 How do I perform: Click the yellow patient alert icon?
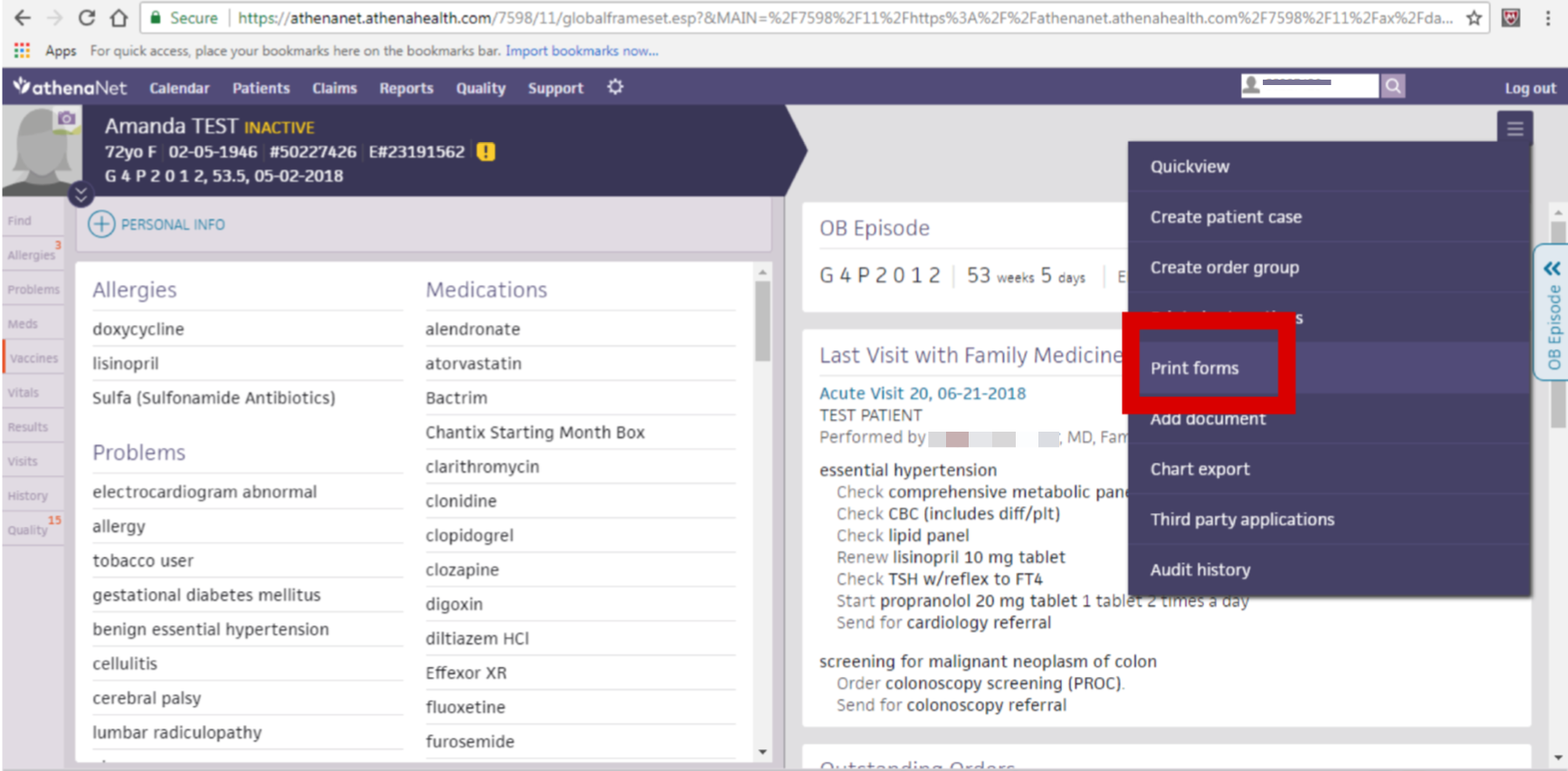pos(486,152)
